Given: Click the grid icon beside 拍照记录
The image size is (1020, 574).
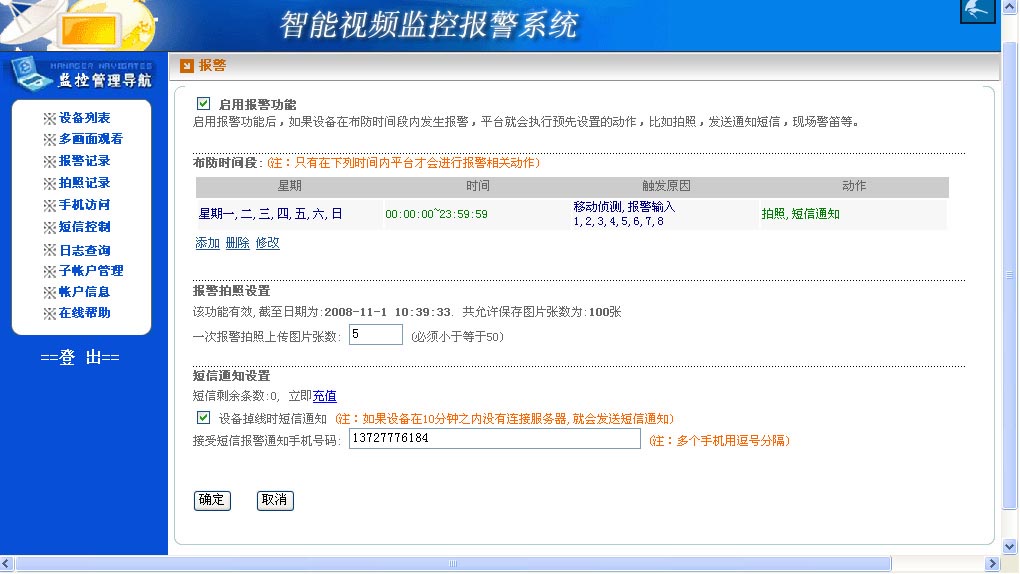Looking at the screenshot, I should pos(50,183).
